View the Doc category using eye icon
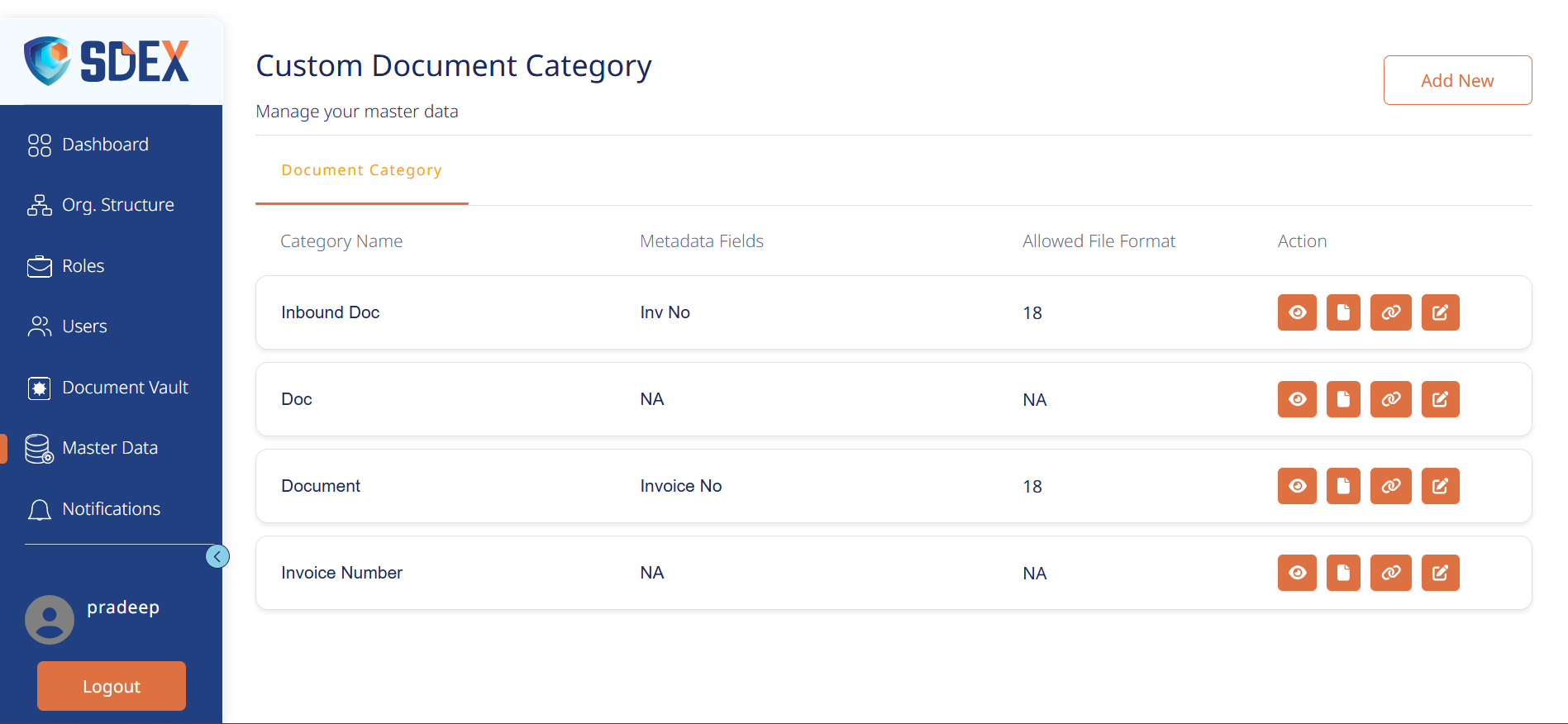 click(x=1297, y=399)
